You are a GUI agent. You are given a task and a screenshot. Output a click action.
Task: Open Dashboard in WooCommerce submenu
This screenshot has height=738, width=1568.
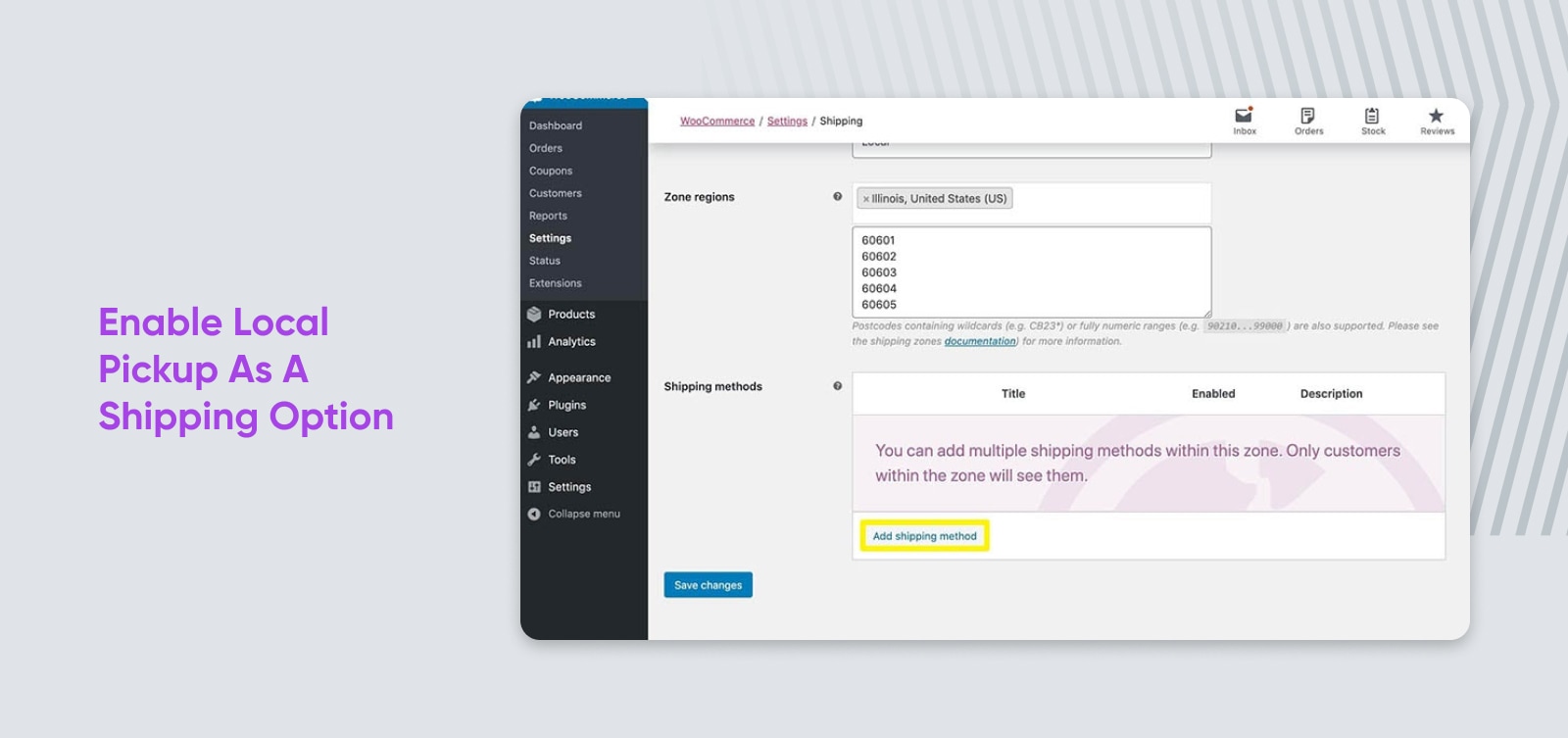click(x=556, y=125)
